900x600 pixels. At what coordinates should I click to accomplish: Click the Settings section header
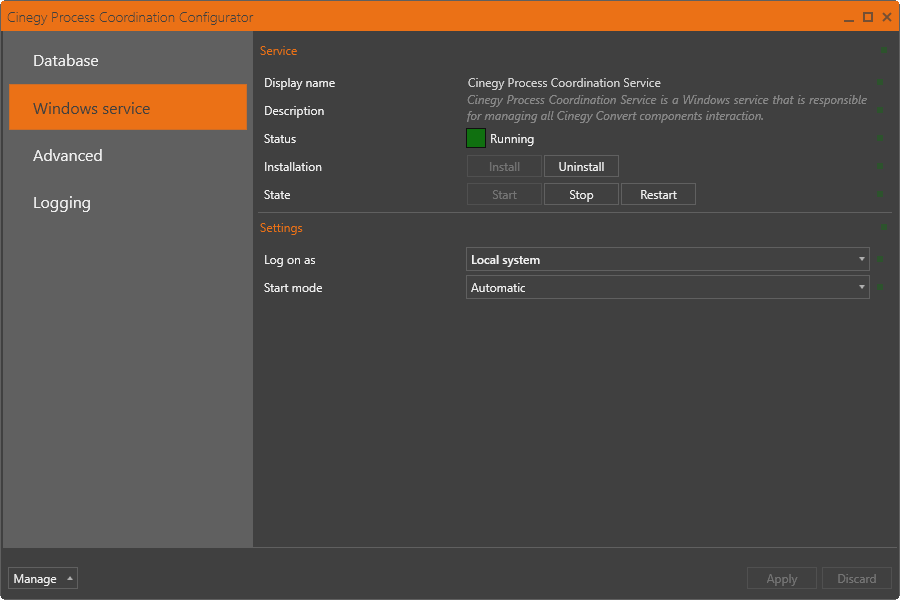click(281, 228)
